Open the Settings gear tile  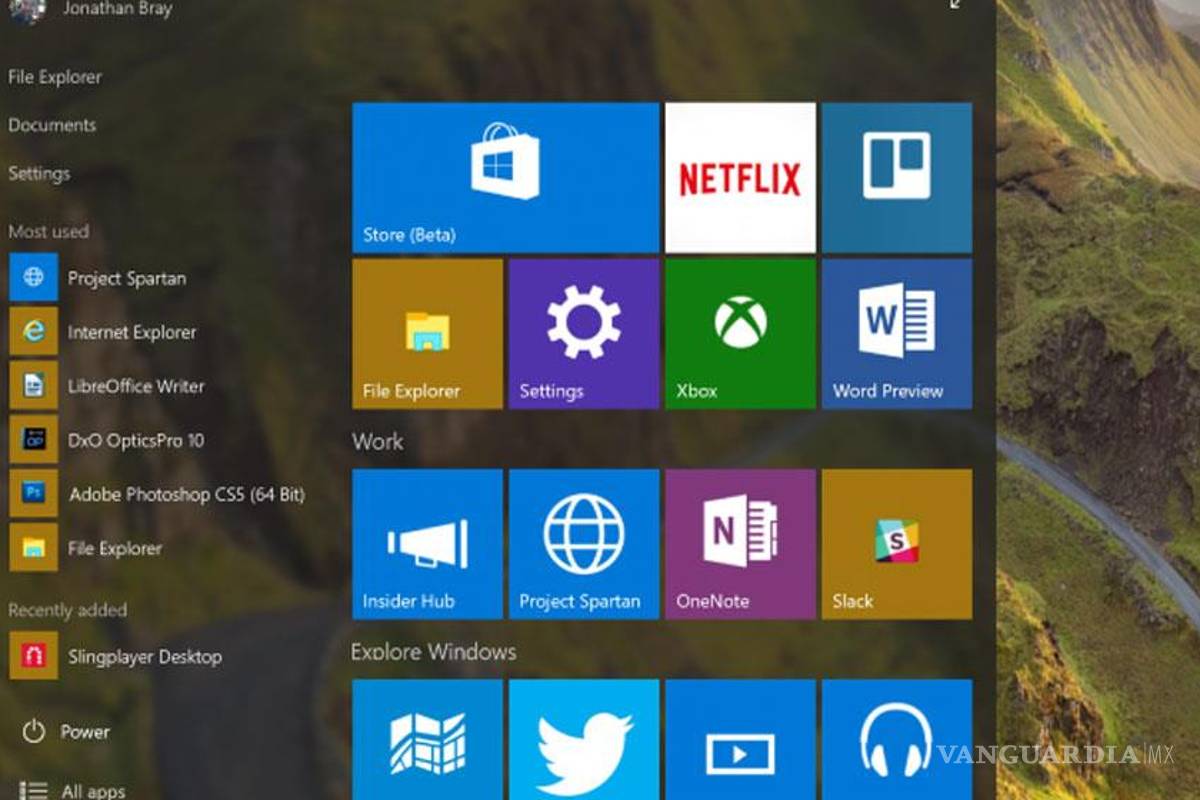[584, 333]
